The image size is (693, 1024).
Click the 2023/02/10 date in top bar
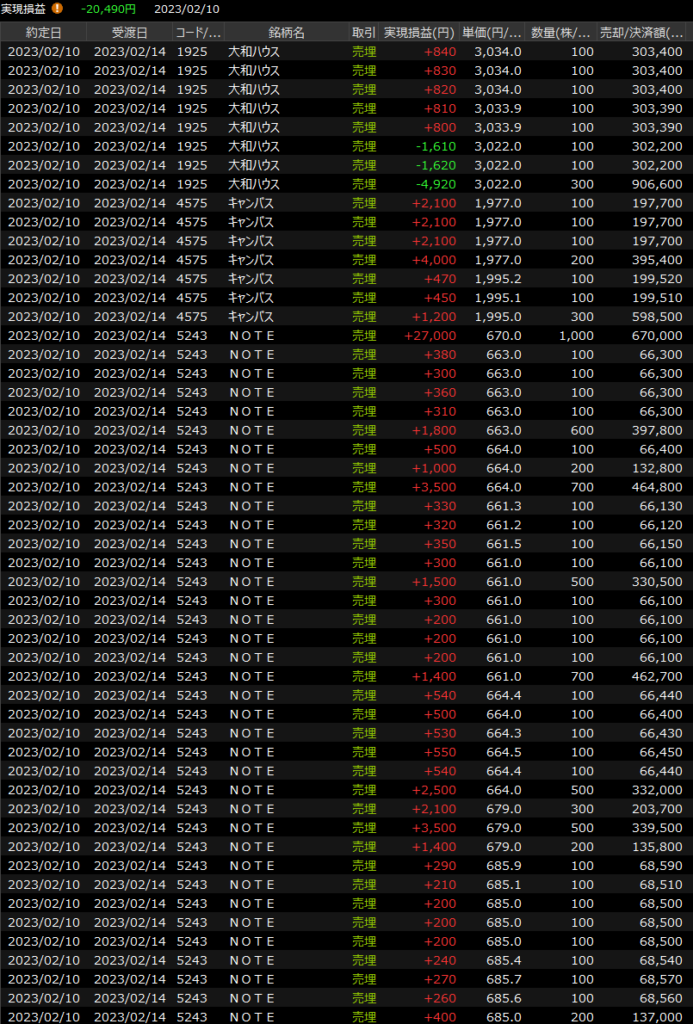187,9
